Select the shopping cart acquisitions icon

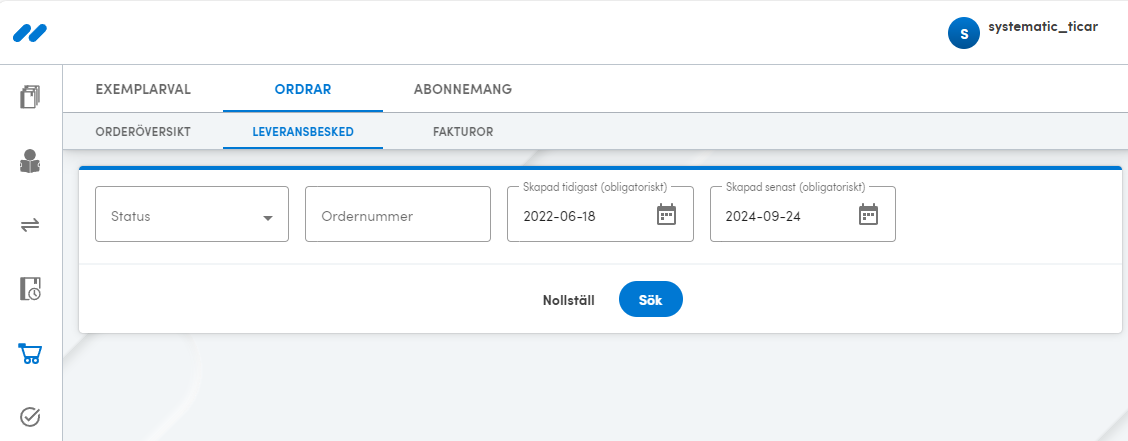pos(30,353)
